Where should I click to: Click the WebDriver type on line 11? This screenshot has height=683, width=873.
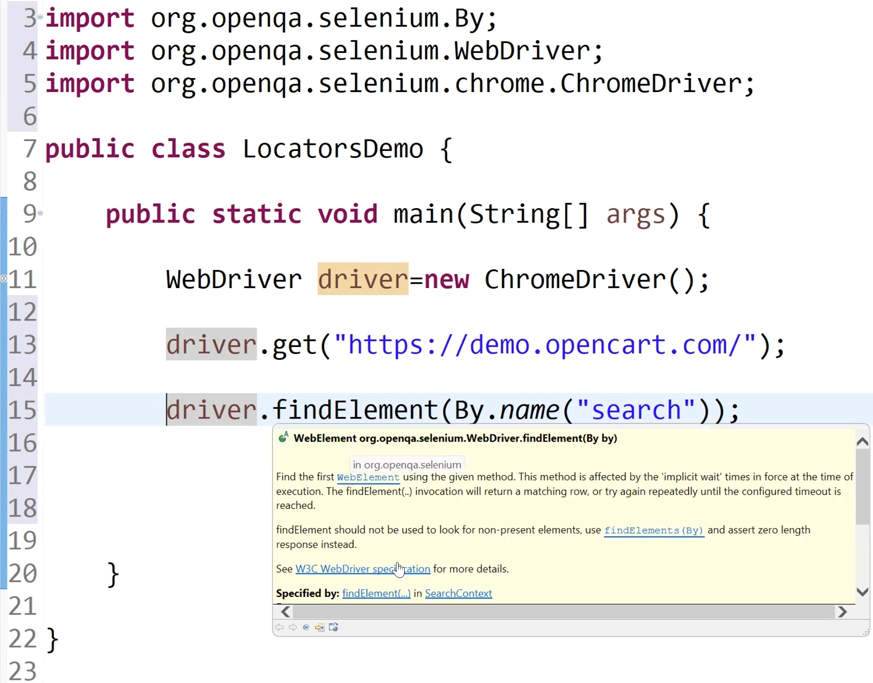[234, 279]
